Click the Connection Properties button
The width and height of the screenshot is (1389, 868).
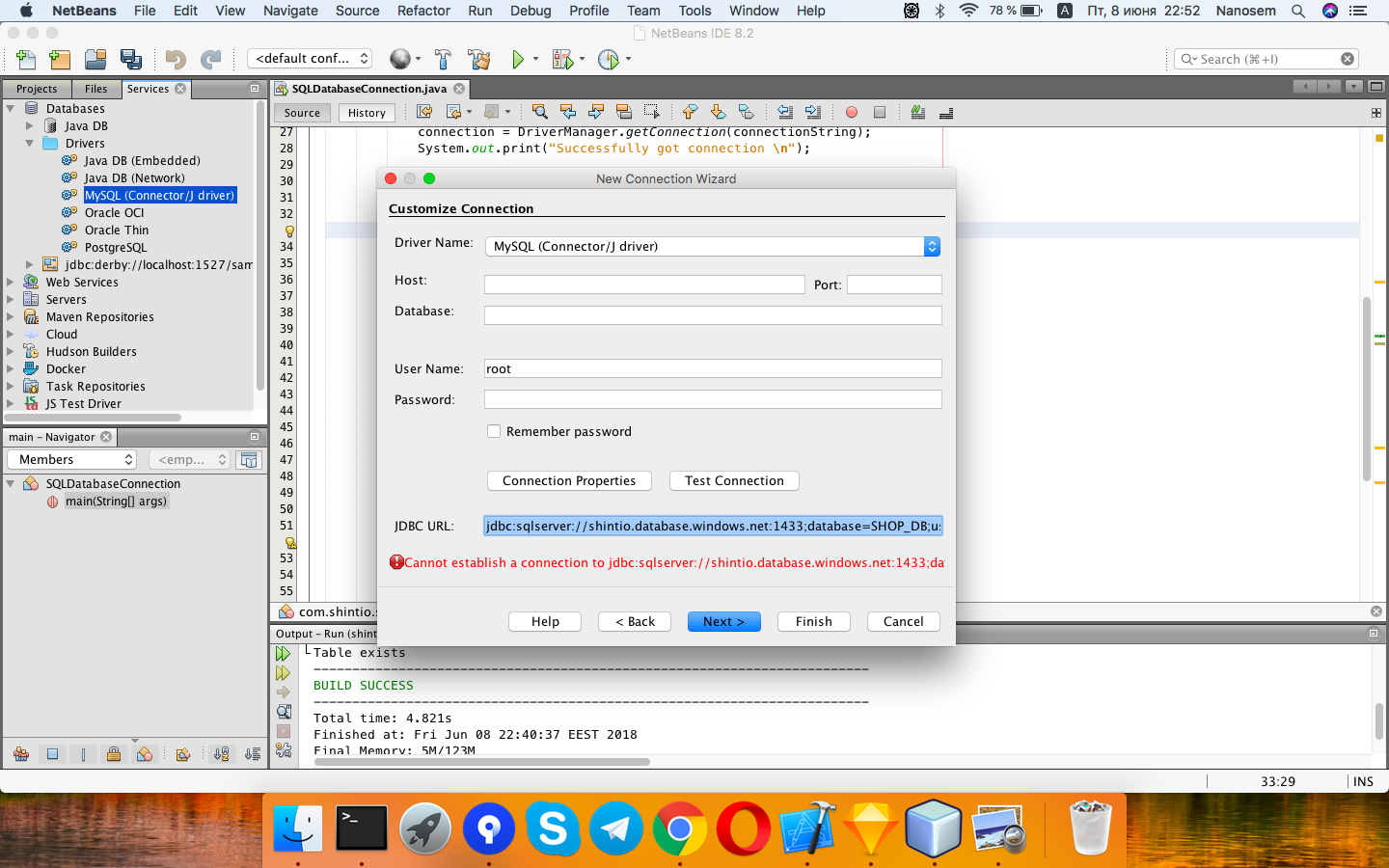pyautogui.click(x=569, y=480)
